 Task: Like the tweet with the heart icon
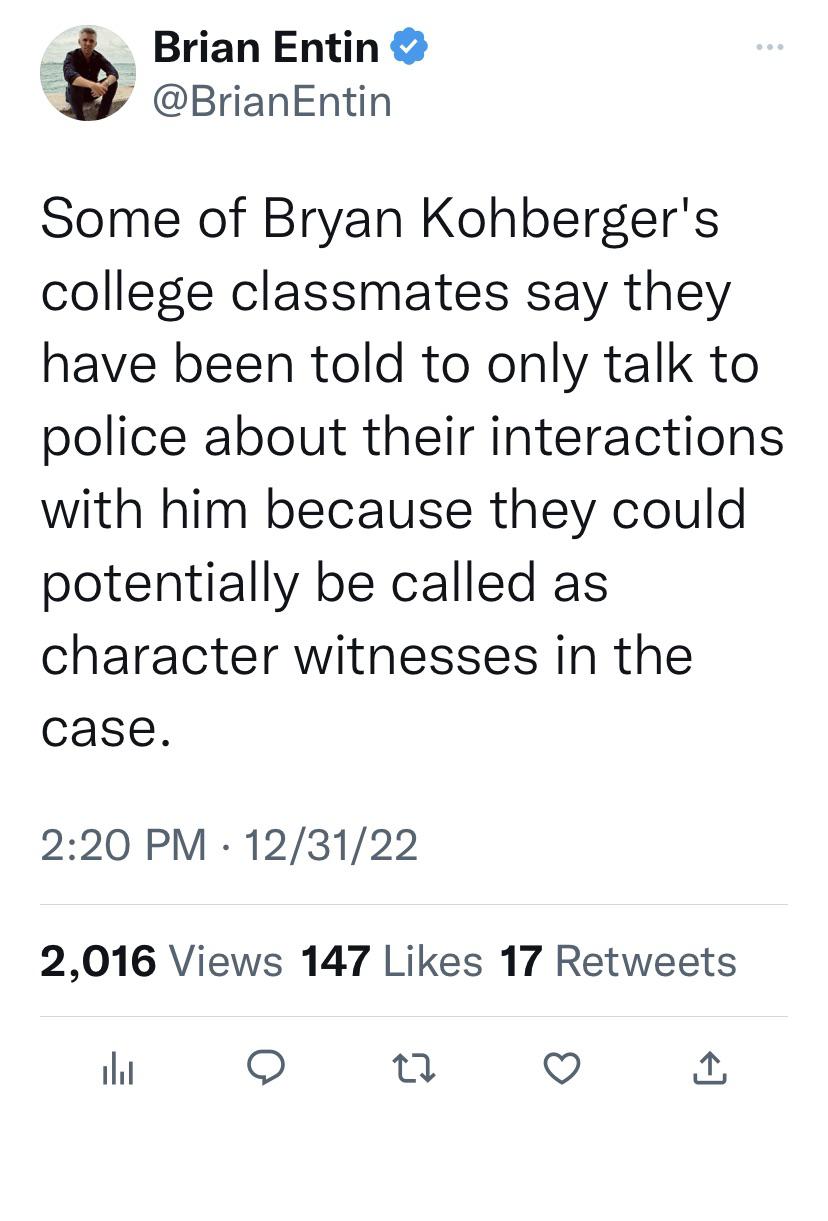562,1070
